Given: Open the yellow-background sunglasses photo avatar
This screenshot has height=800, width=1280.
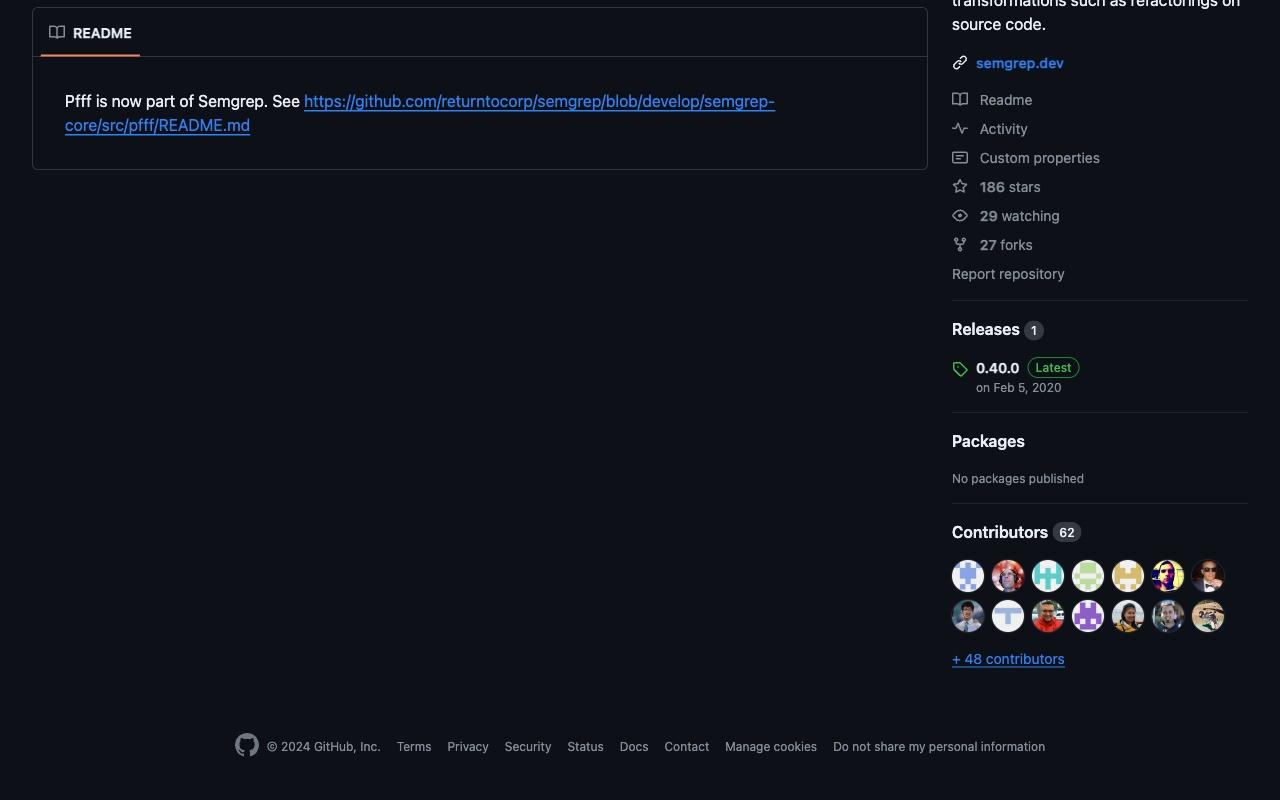Looking at the screenshot, I should tap(1168, 576).
